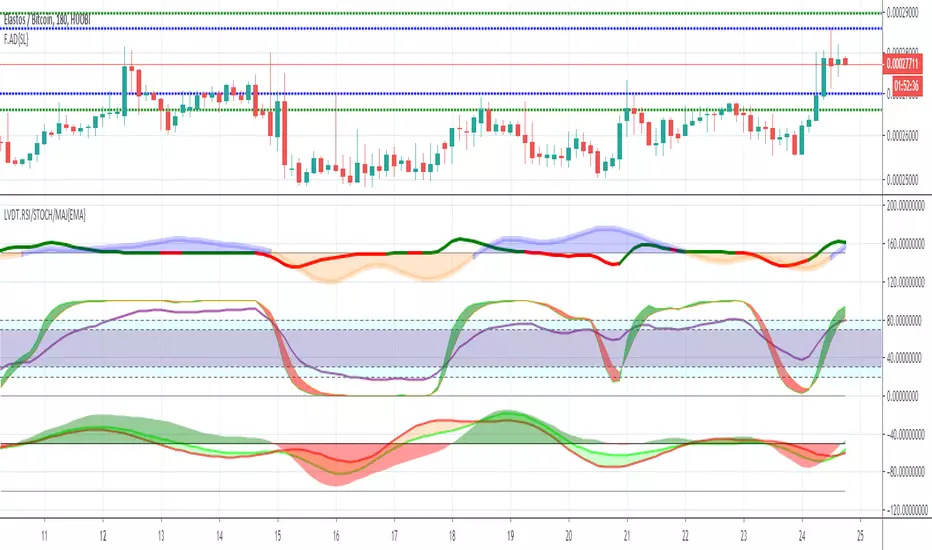932x550 pixels.
Task: Click the red current price label 0.00027711
Action: point(902,64)
